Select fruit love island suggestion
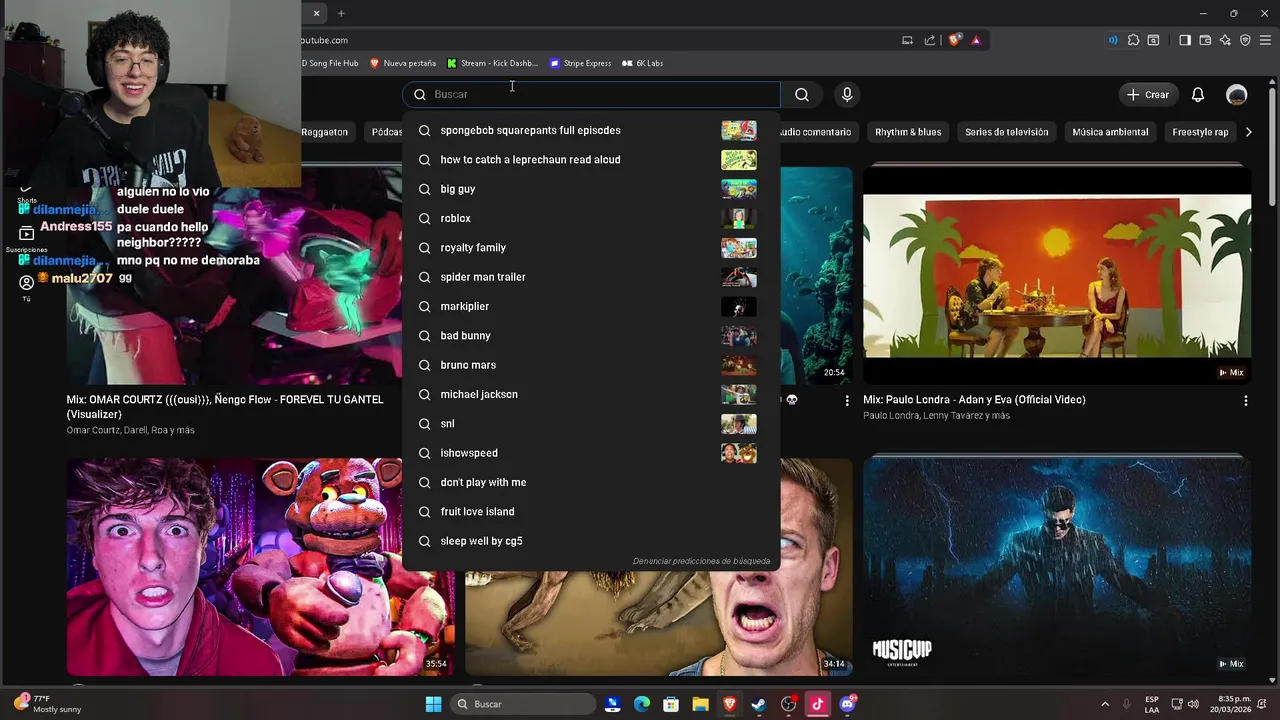Screen dimensions: 1280x720 click(x=590, y=512)
